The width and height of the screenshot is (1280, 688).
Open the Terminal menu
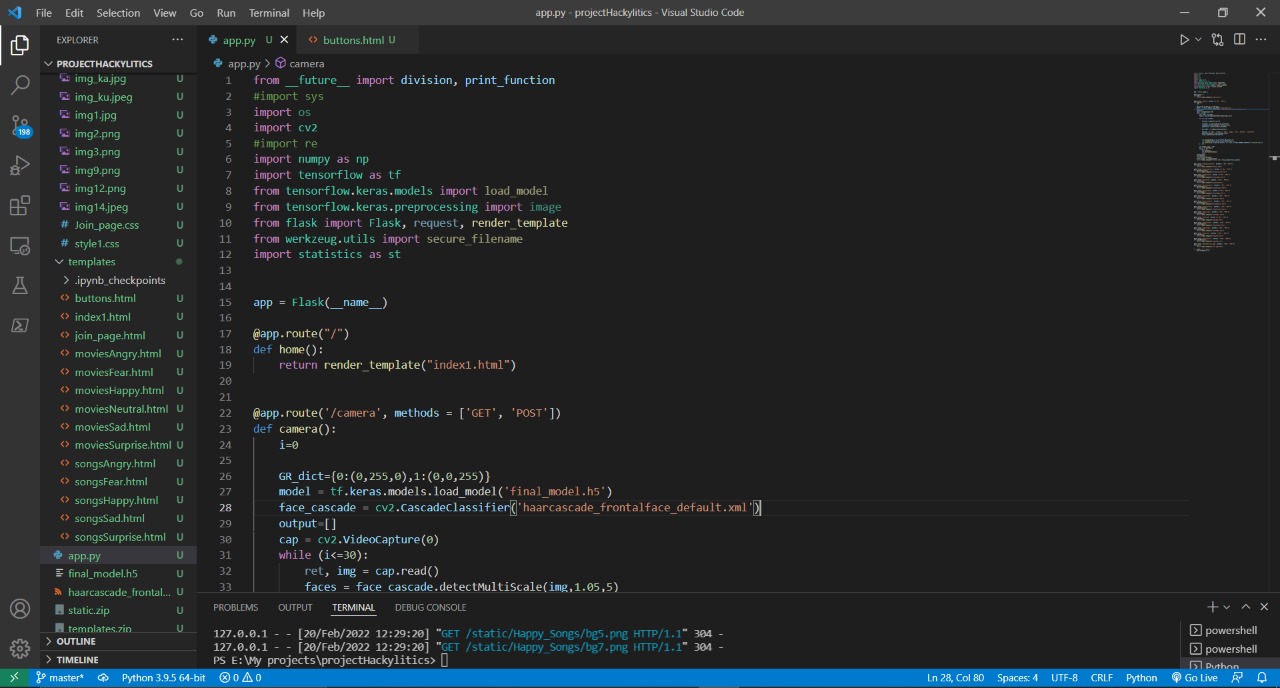(268, 13)
